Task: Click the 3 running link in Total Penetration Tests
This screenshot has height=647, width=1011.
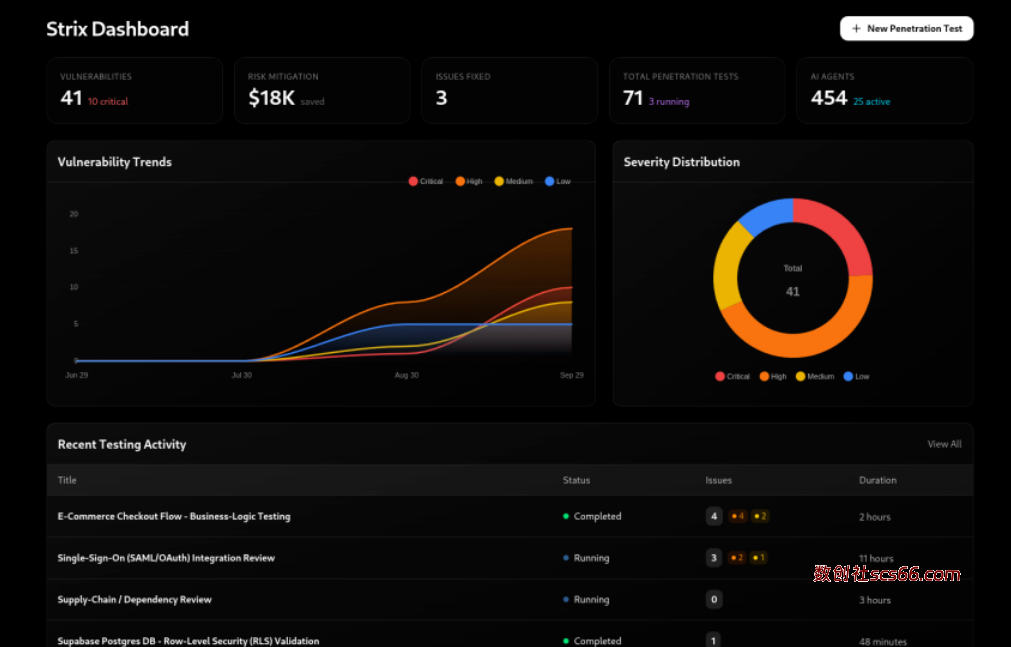Action: pyautogui.click(x=669, y=102)
